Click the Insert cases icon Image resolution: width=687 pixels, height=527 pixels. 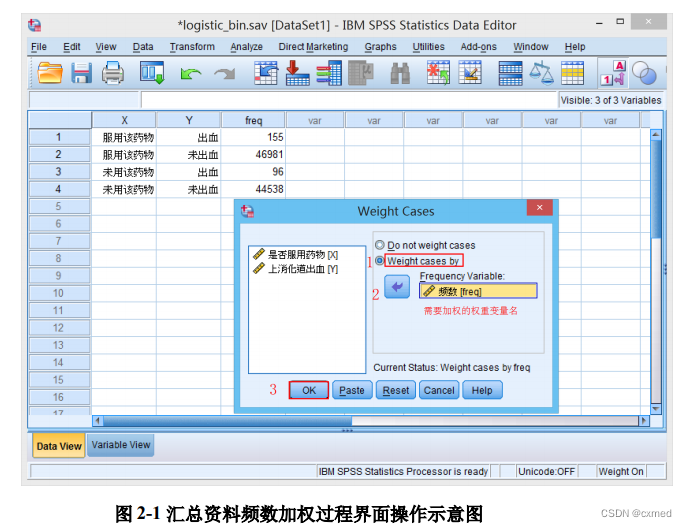[x=439, y=73]
